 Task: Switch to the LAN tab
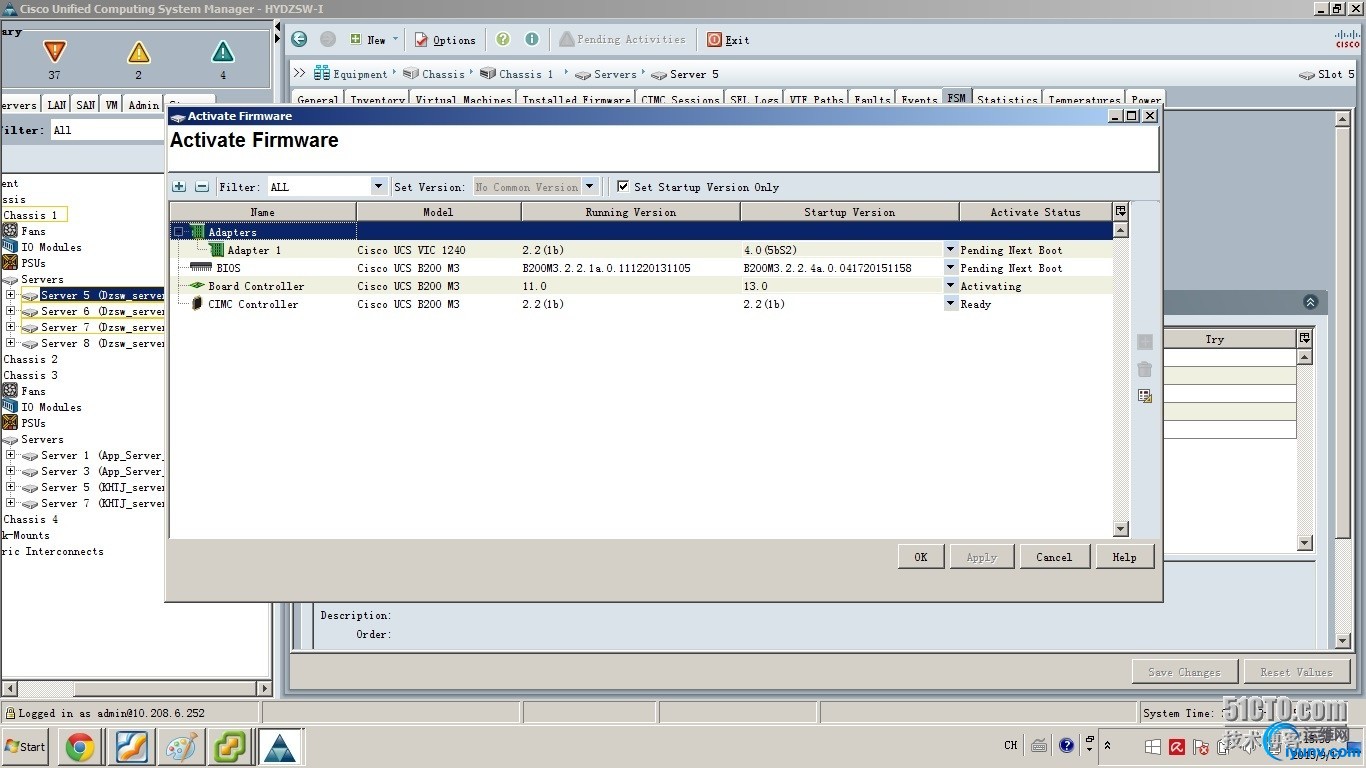57,104
